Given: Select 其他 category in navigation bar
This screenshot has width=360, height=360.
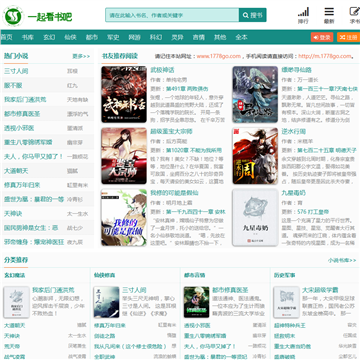Looking at the screenshot, I should click(220, 37).
